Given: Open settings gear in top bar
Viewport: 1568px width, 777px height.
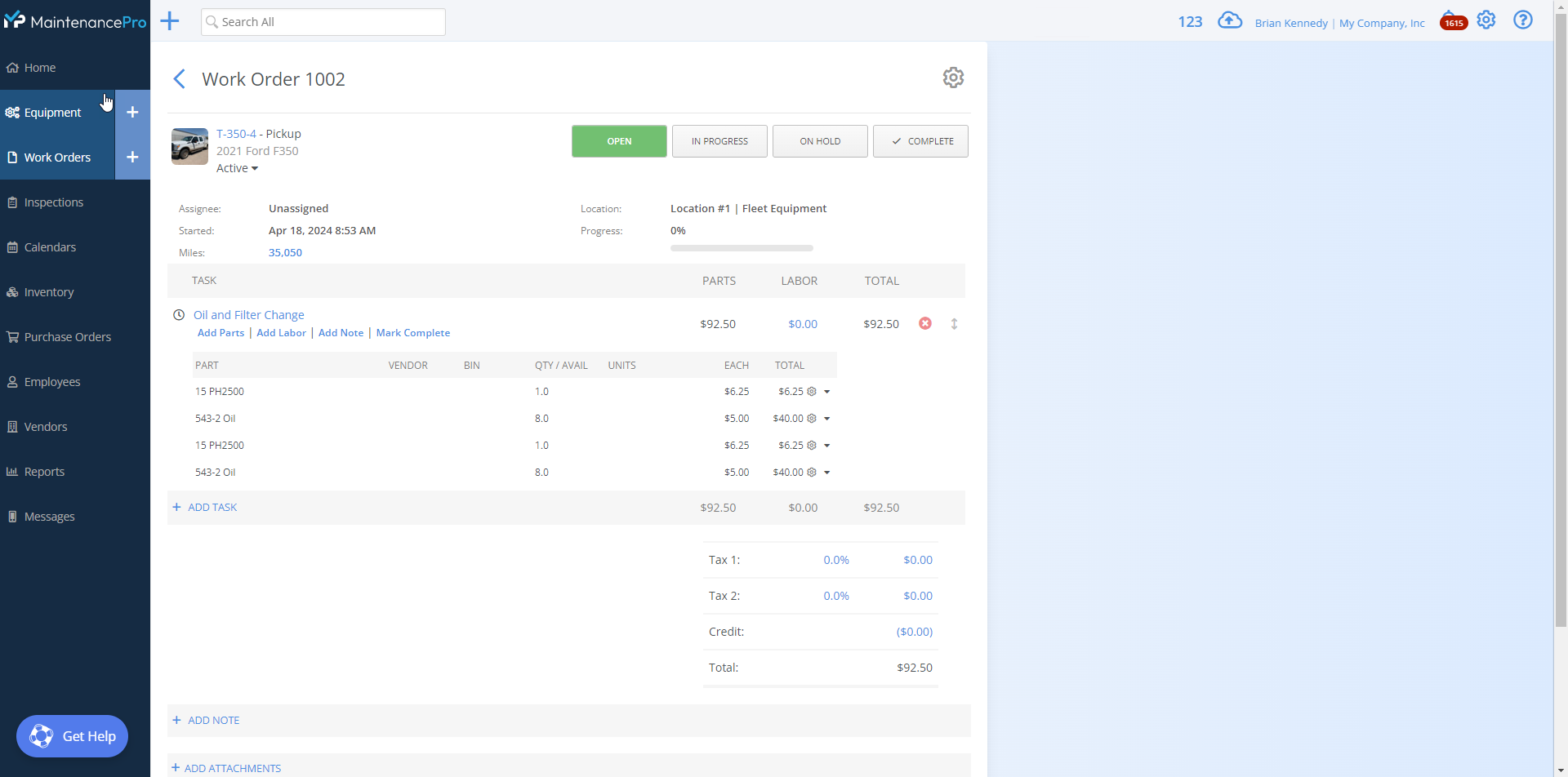Looking at the screenshot, I should coord(1486,20).
